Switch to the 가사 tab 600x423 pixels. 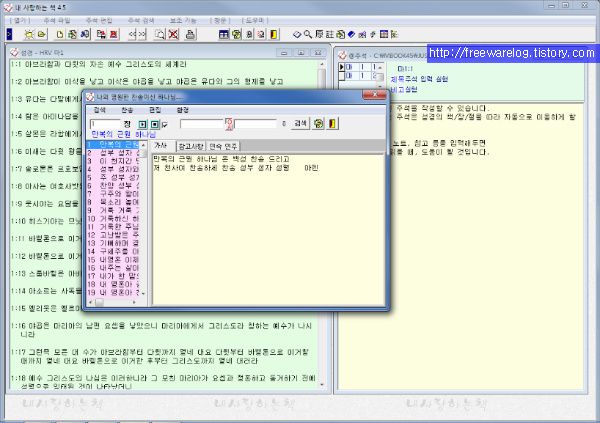click(161, 146)
